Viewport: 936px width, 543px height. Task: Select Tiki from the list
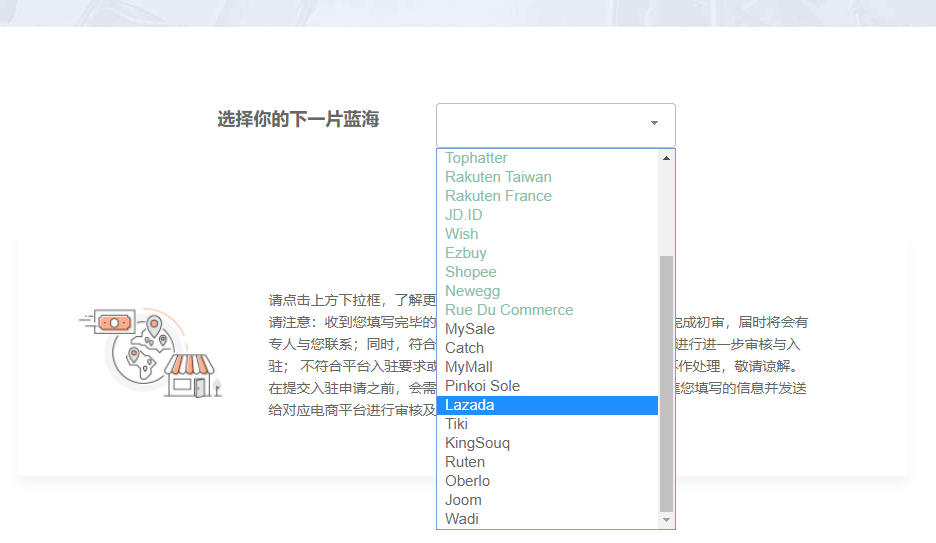click(x=547, y=424)
